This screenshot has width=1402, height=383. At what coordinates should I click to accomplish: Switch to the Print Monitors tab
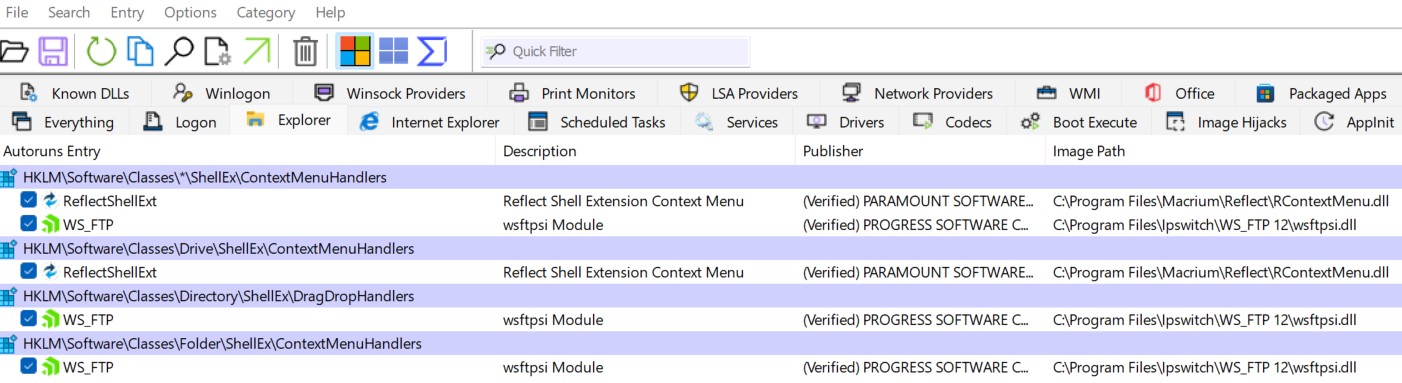(572, 93)
